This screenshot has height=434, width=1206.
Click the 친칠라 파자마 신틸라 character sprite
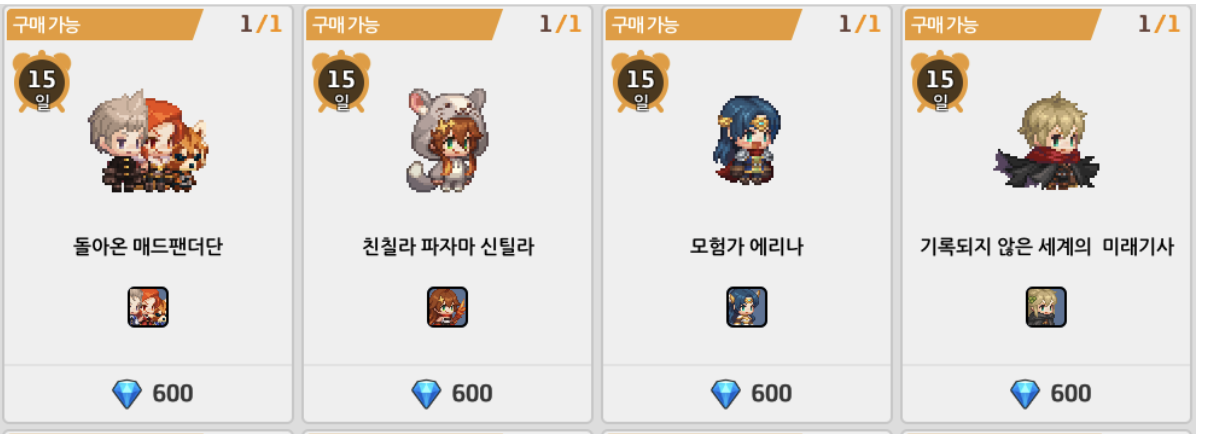click(x=447, y=139)
